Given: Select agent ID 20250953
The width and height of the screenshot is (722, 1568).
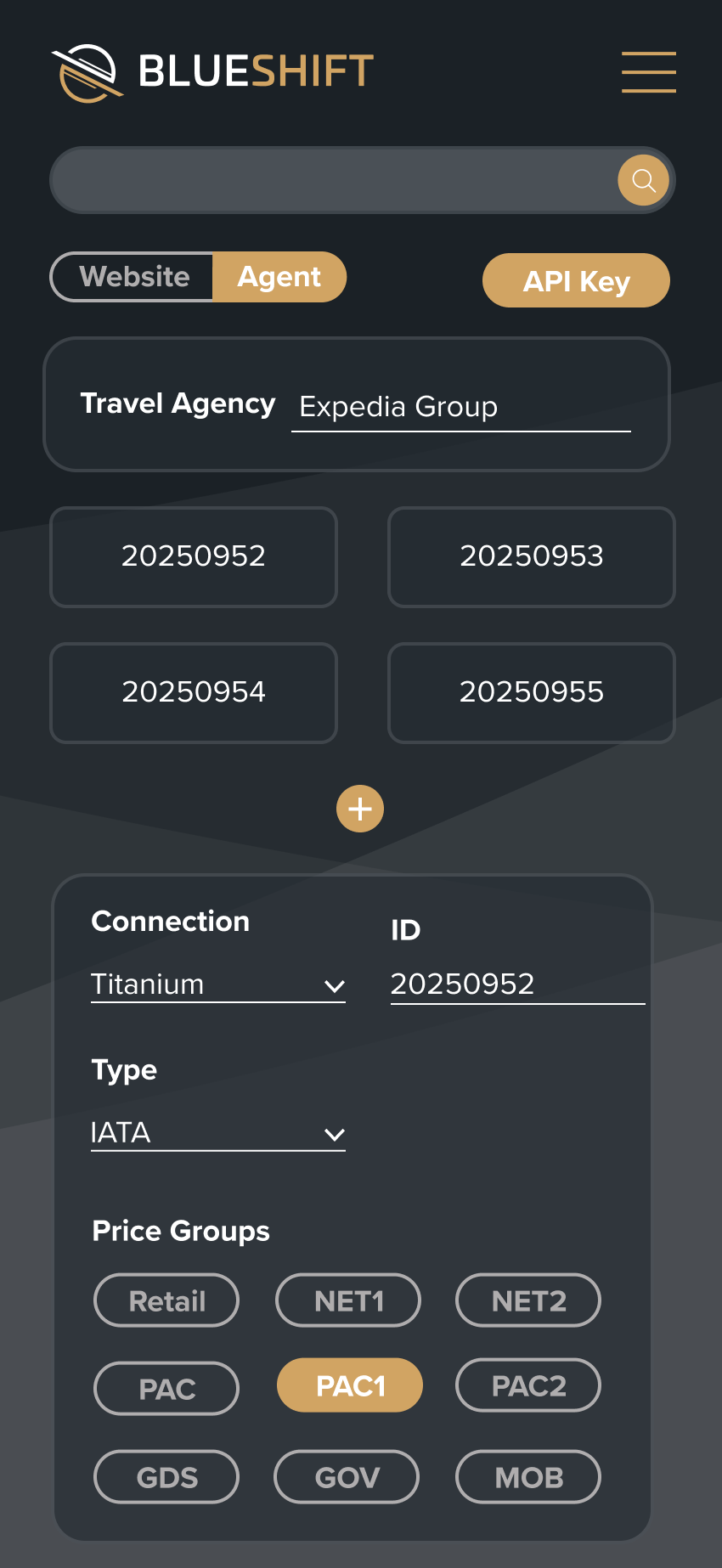Looking at the screenshot, I should 532,556.
